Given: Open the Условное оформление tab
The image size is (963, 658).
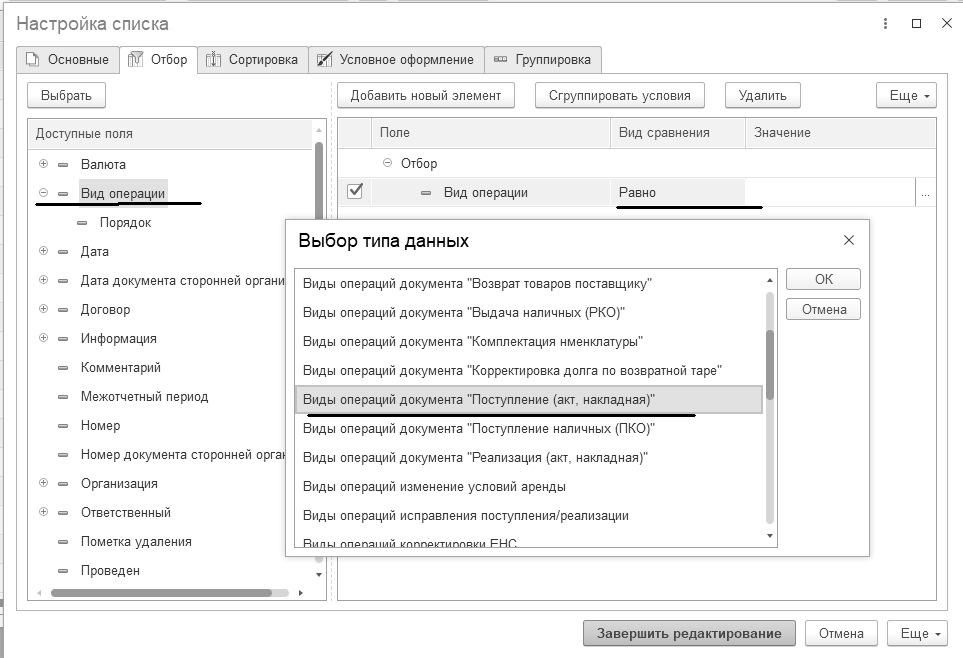Looking at the screenshot, I should click(396, 60).
